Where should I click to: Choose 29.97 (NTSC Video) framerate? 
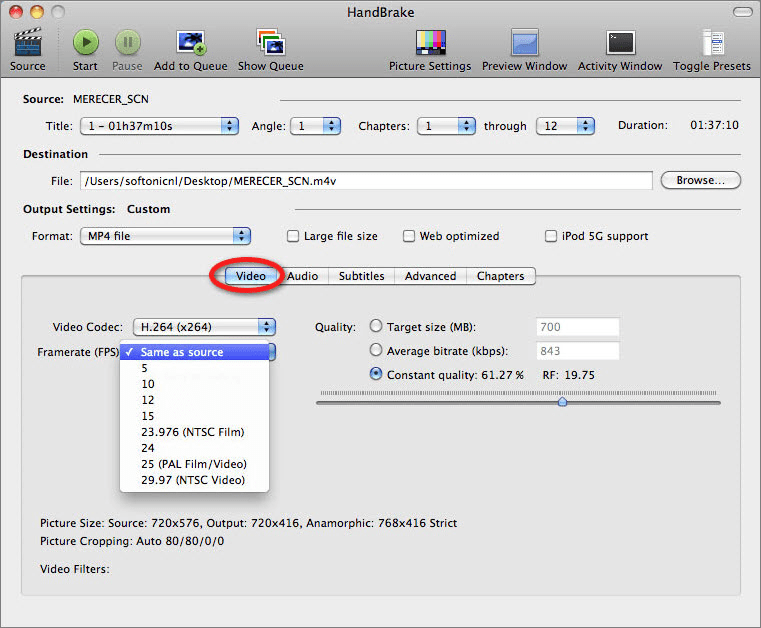click(x=194, y=480)
